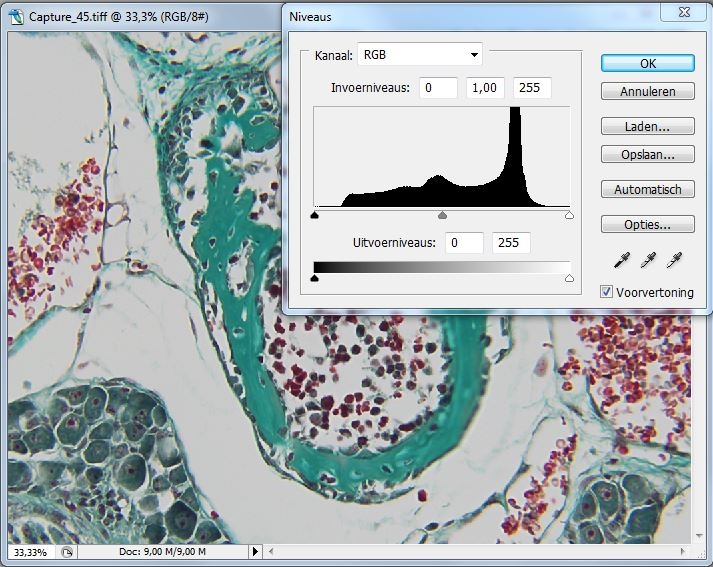Select the gray point eyedropper
713x567 pixels.
[648, 261]
